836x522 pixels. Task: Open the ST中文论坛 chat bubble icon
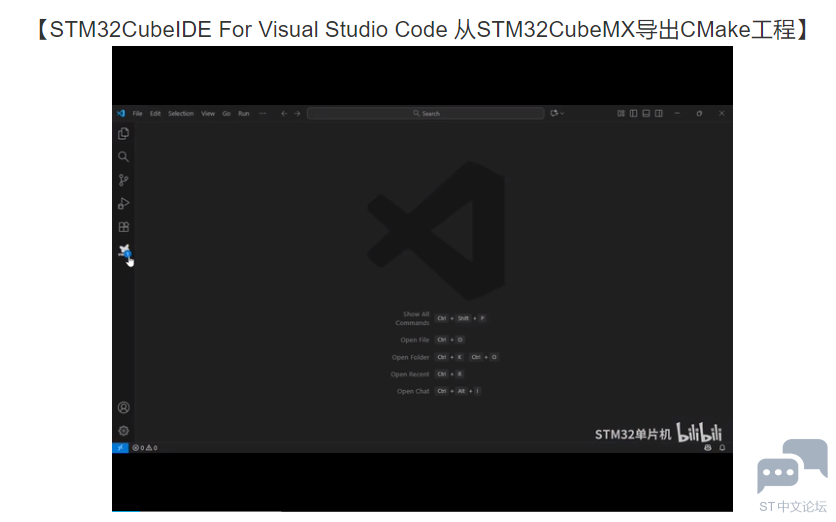[x=792, y=467]
